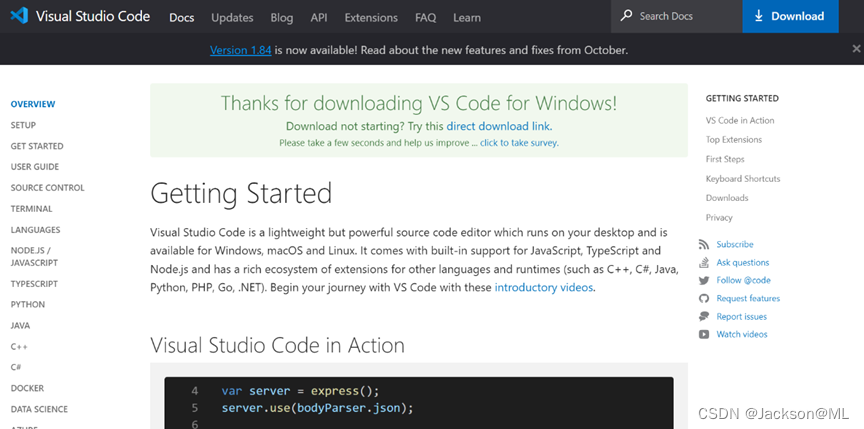The image size is (864, 429).
Task: Click the search magnifier icon
Action: tap(627, 15)
